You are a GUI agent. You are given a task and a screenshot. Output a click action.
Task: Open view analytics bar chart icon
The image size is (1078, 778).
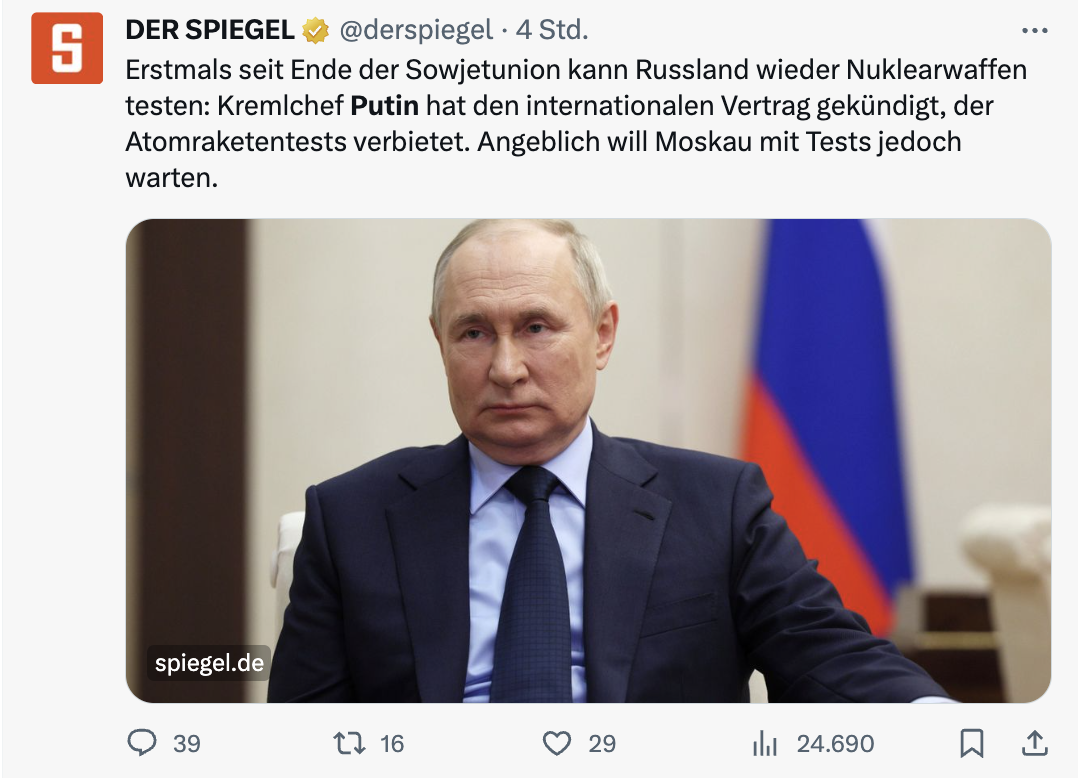pos(764,743)
